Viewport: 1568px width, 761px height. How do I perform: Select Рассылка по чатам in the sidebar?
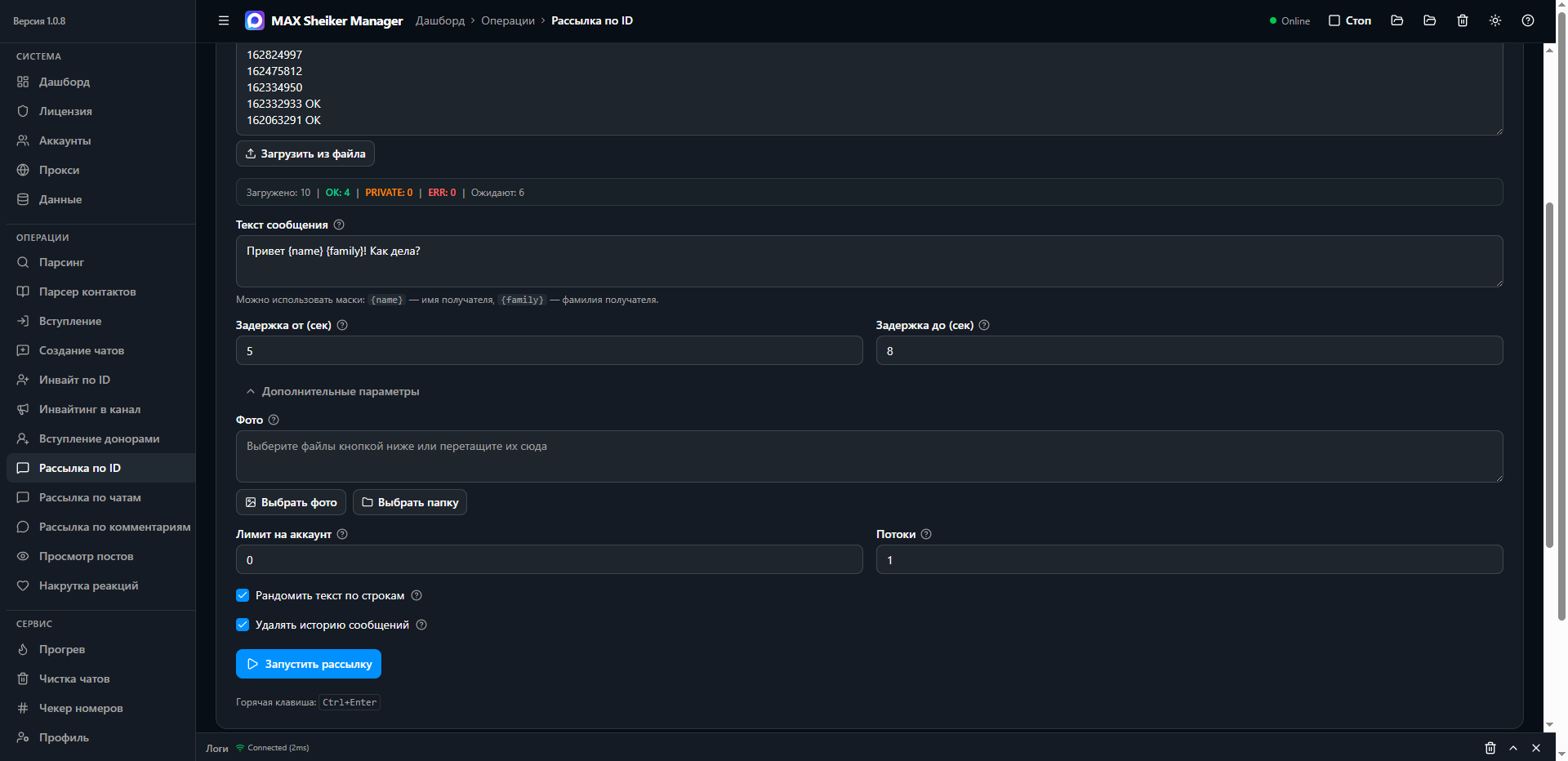(x=100, y=497)
